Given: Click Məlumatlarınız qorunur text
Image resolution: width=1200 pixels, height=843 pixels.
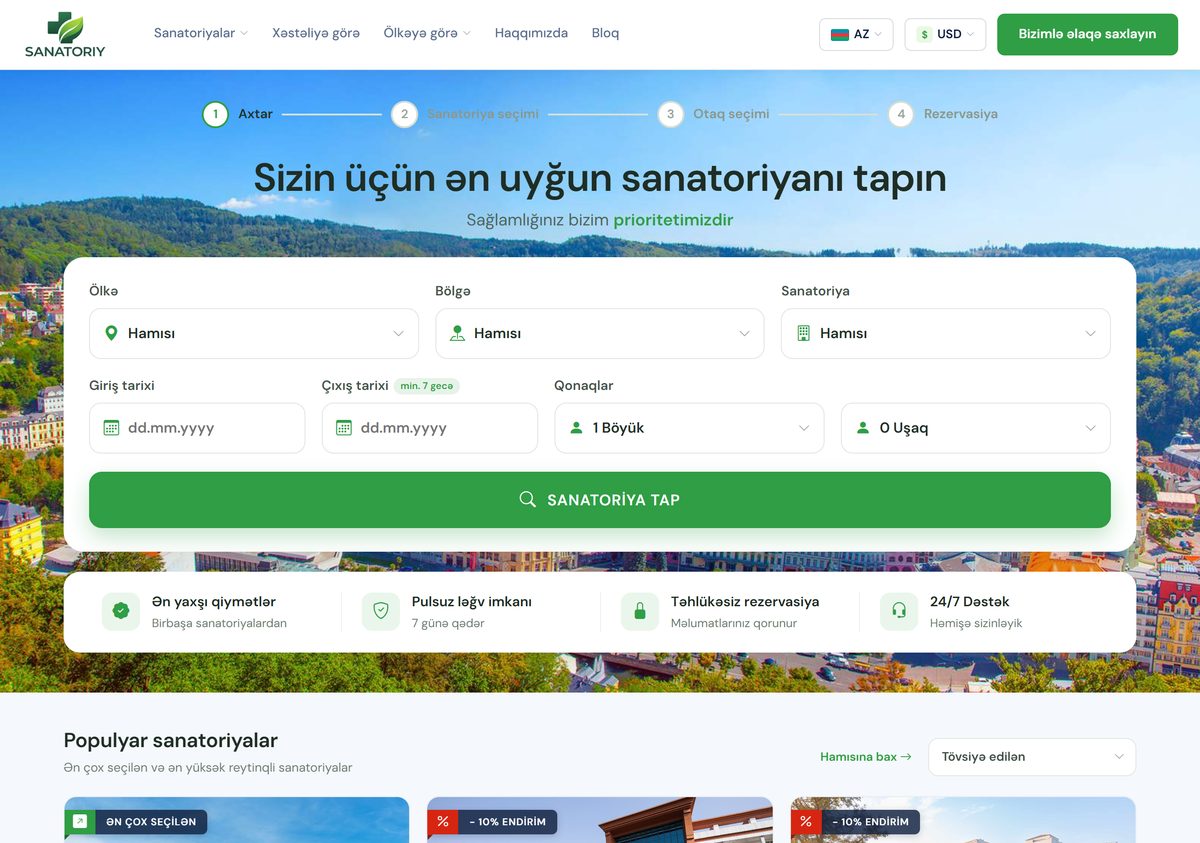Looking at the screenshot, I should pos(734,623).
